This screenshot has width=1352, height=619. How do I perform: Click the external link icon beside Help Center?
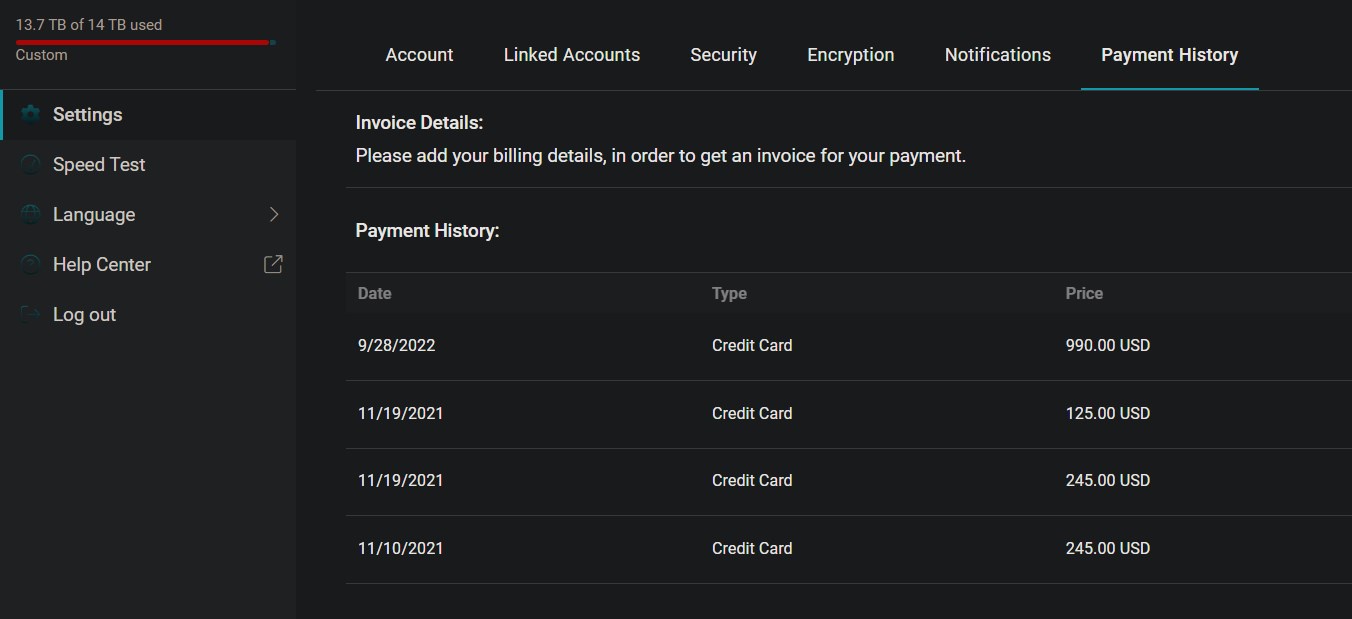(273, 264)
